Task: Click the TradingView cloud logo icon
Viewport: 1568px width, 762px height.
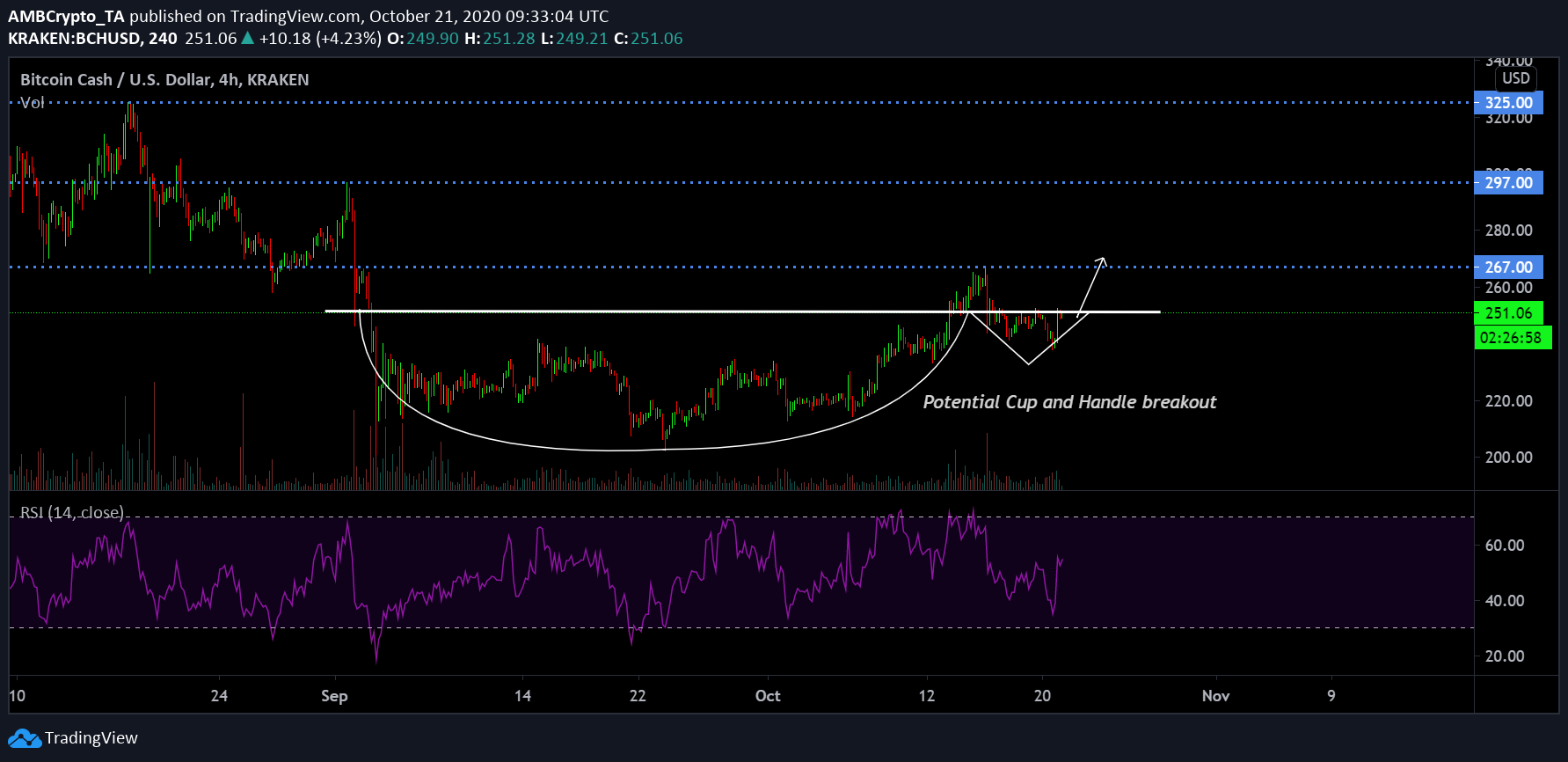Action: coord(25,738)
